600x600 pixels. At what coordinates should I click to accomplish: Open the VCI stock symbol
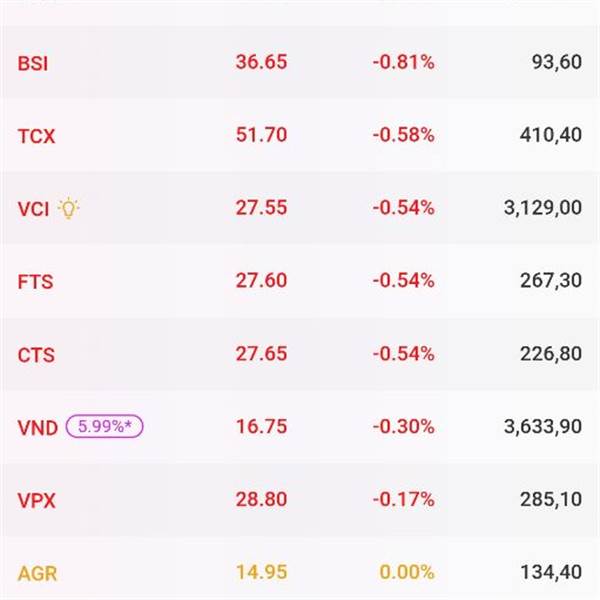pos(33,209)
